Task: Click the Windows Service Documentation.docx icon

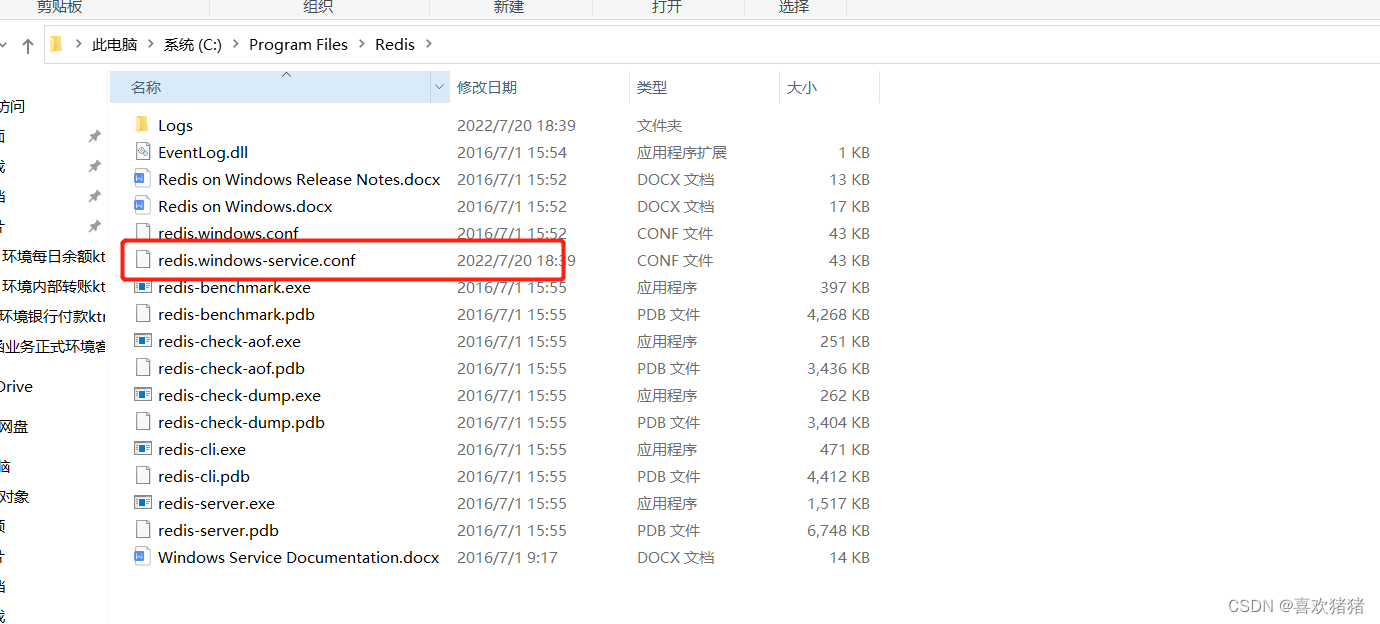Action: [x=142, y=557]
